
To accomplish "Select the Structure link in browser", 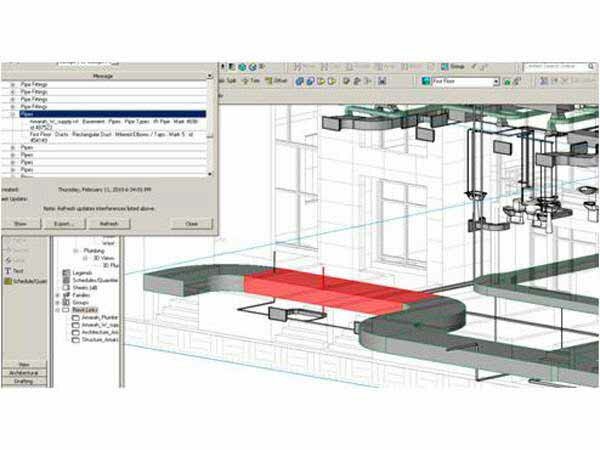I will tap(100, 339).
